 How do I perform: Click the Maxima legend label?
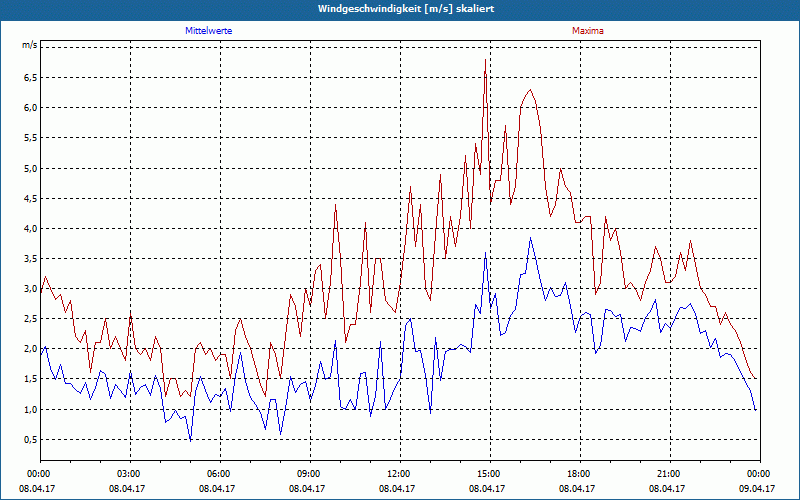tap(587, 31)
